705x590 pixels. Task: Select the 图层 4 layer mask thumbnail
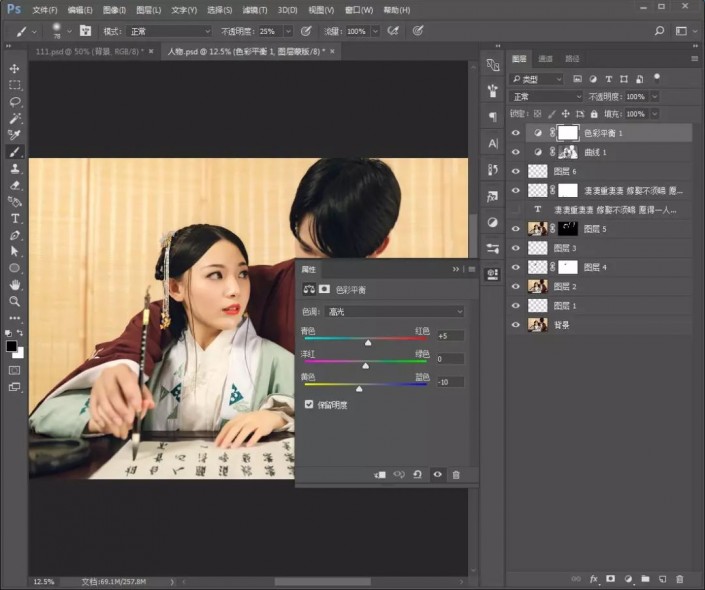[x=567, y=267]
